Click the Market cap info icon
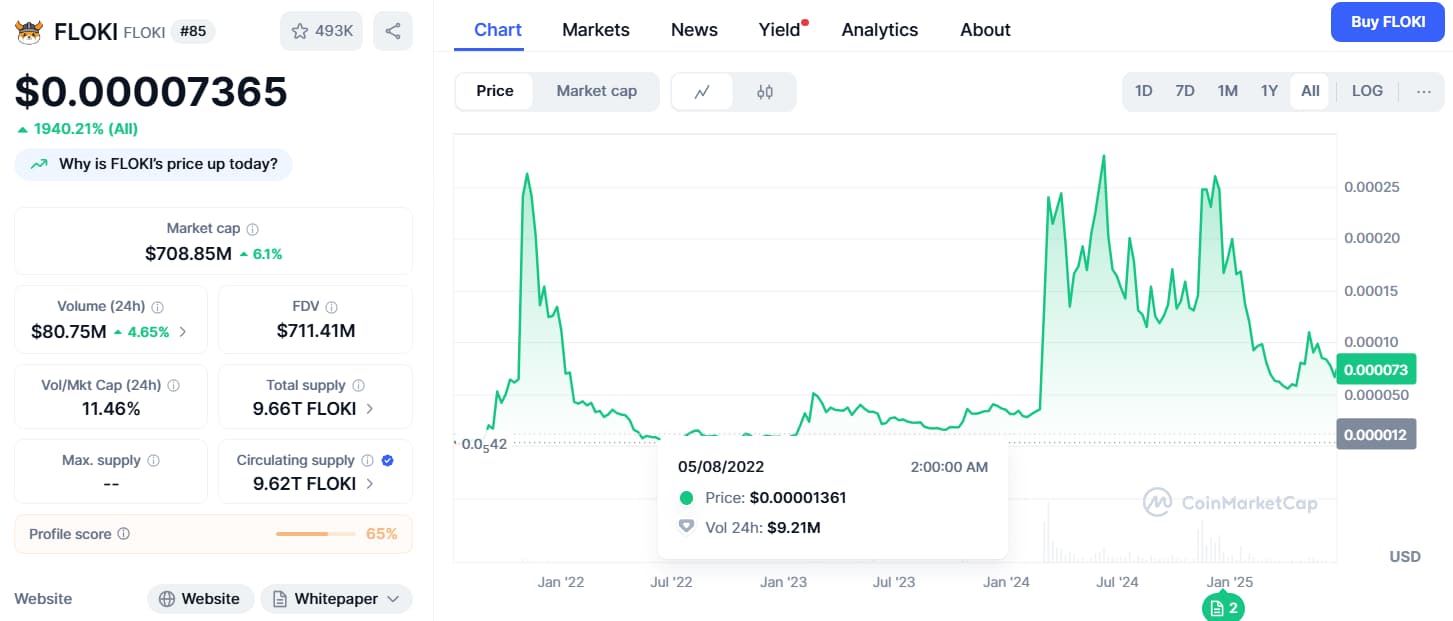The width and height of the screenshot is (1453, 621). click(x=253, y=229)
